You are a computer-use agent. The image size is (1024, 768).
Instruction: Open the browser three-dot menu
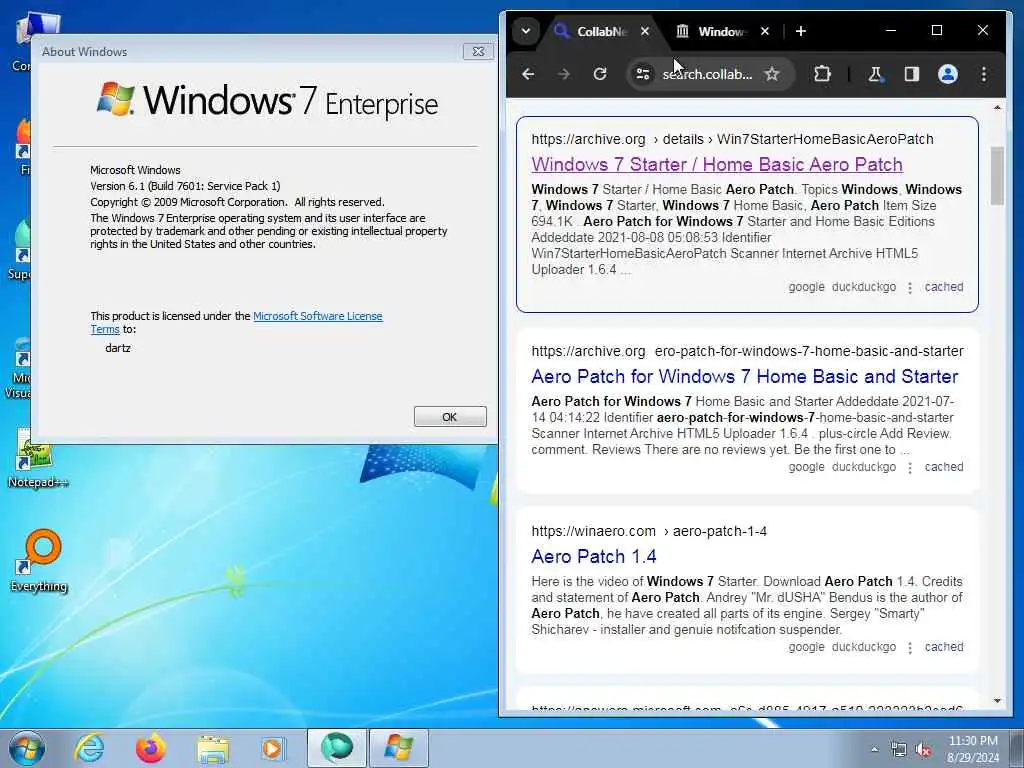984,74
